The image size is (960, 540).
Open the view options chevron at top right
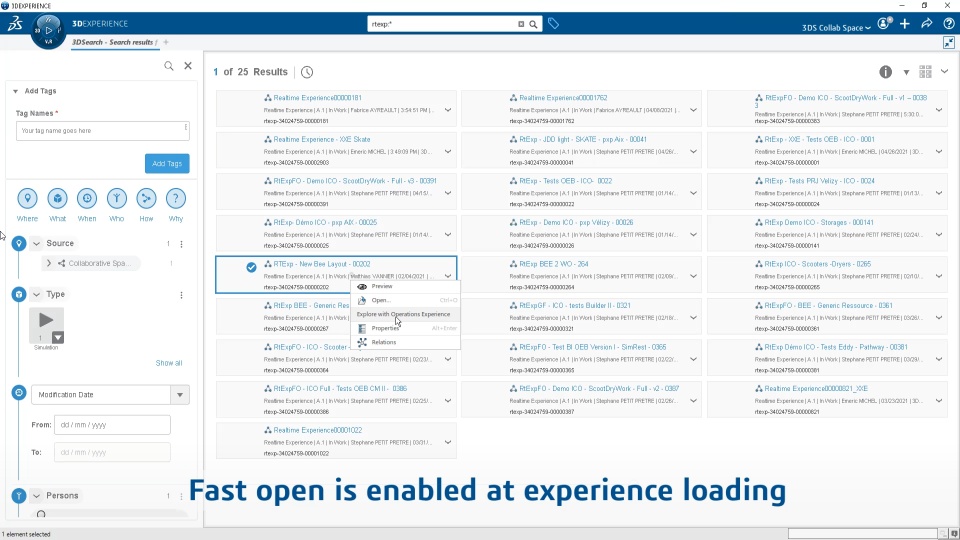coord(944,72)
